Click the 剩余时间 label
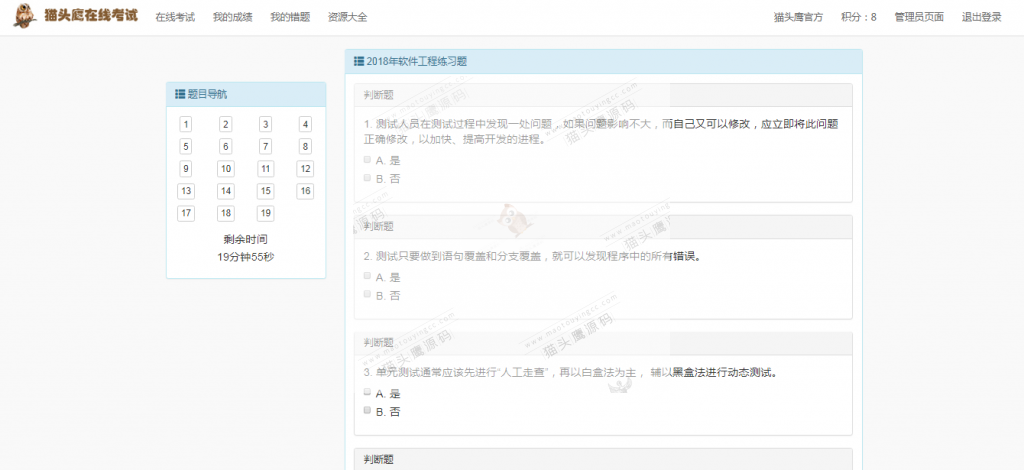Screen dimensions: 1024x470 coord(246,240)
